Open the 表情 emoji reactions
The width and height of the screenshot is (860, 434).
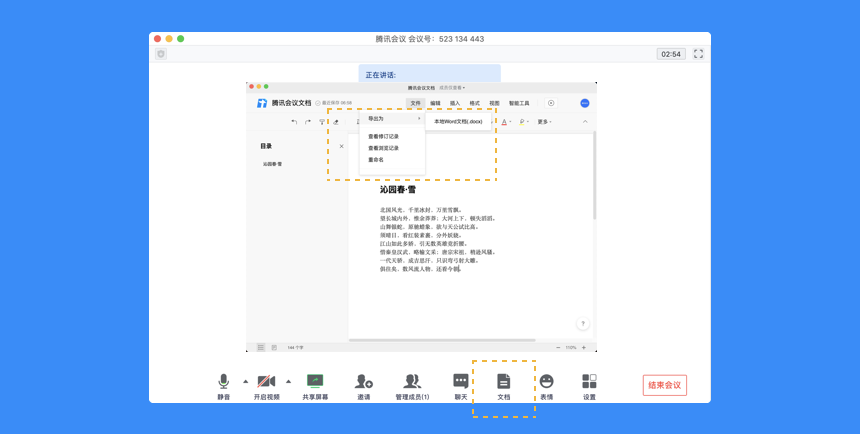coord(546,386)
